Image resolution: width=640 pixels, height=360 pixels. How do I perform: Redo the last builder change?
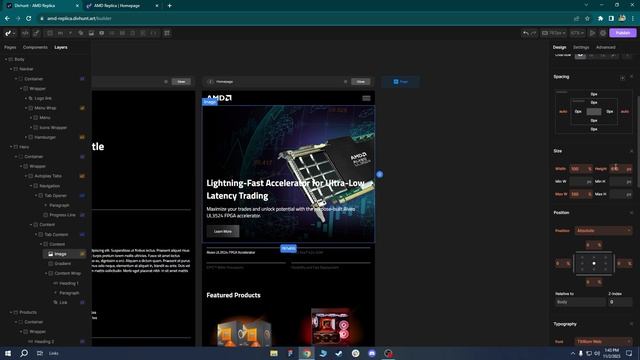pos(534,33)
